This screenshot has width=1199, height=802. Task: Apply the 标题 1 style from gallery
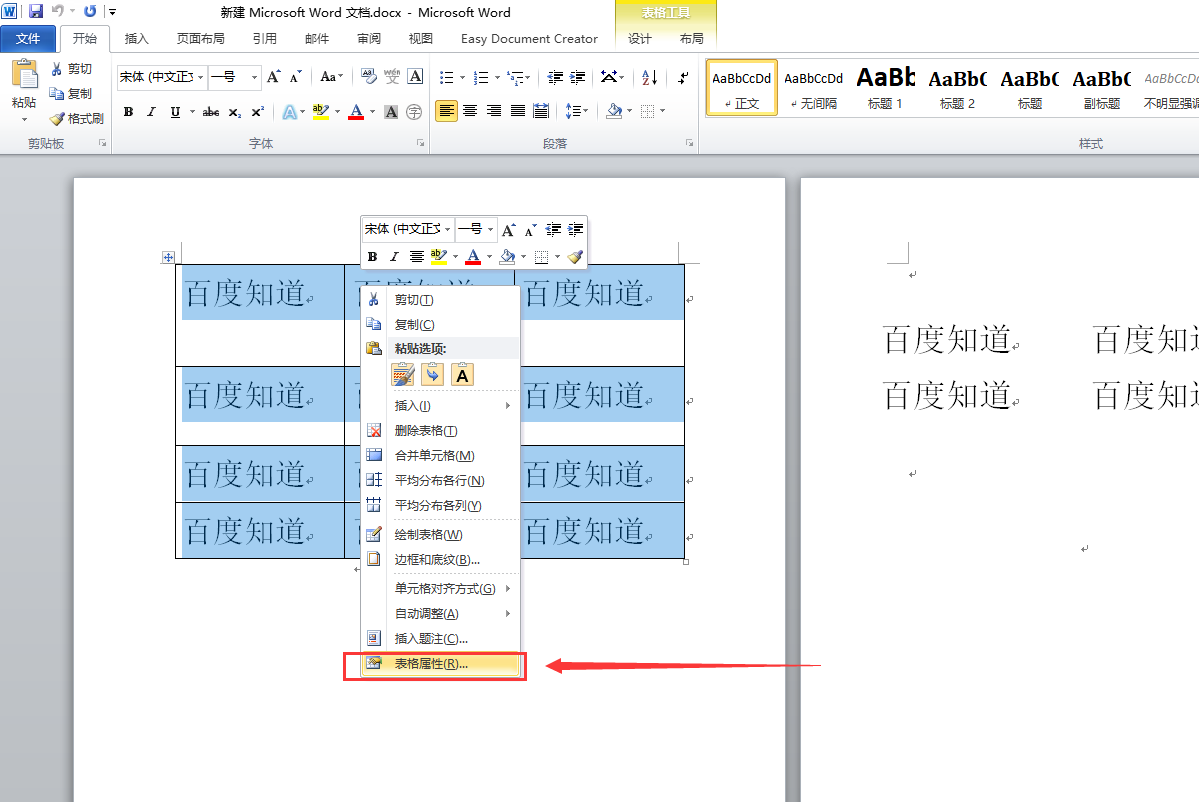tap(885, 87)
